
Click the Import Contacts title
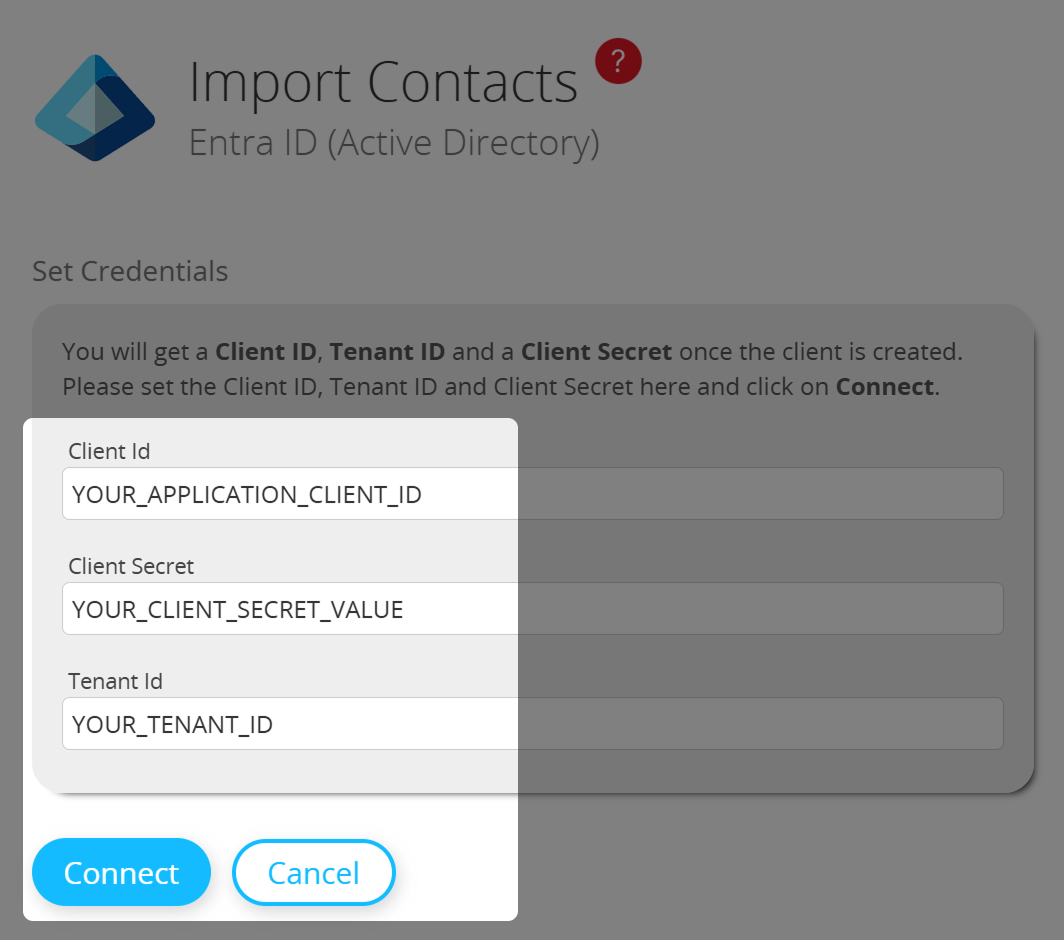tap(383, 82)
